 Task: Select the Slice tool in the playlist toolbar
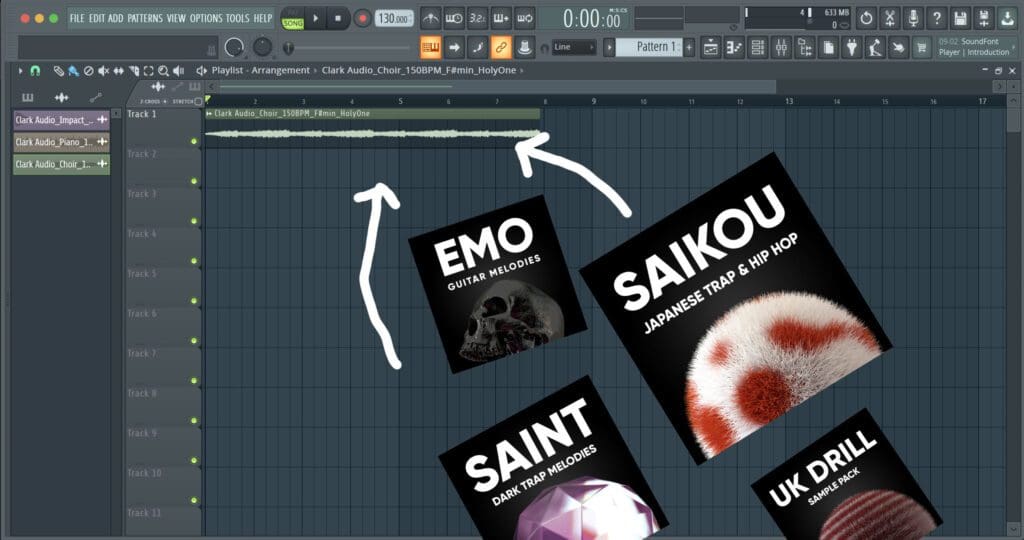(134, 71)
